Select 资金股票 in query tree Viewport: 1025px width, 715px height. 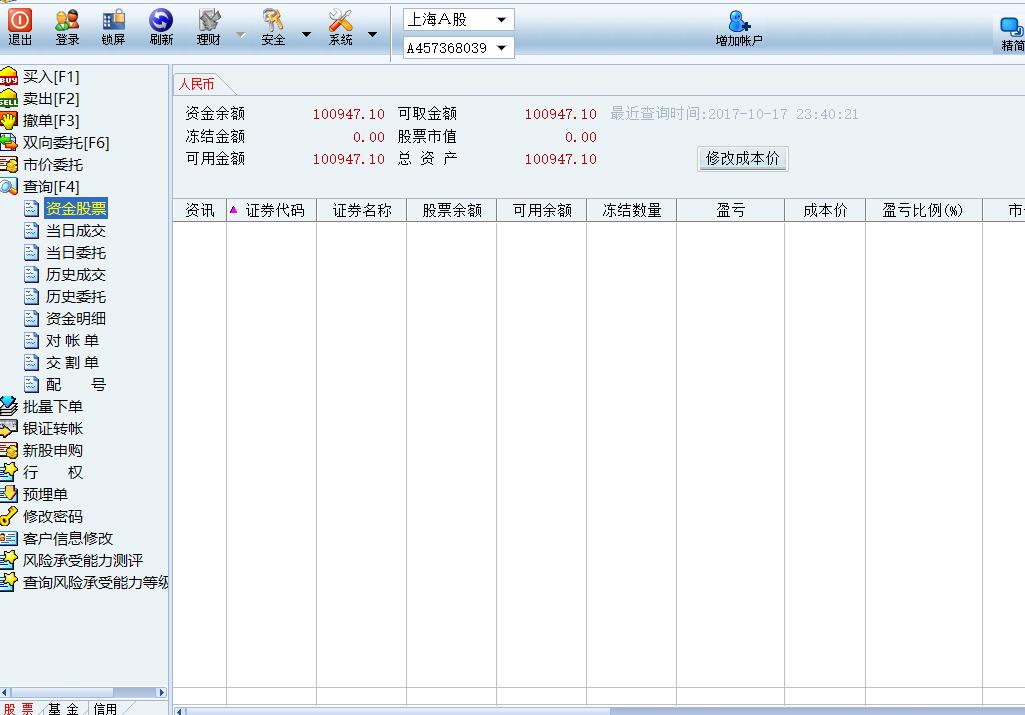[76, 208]
